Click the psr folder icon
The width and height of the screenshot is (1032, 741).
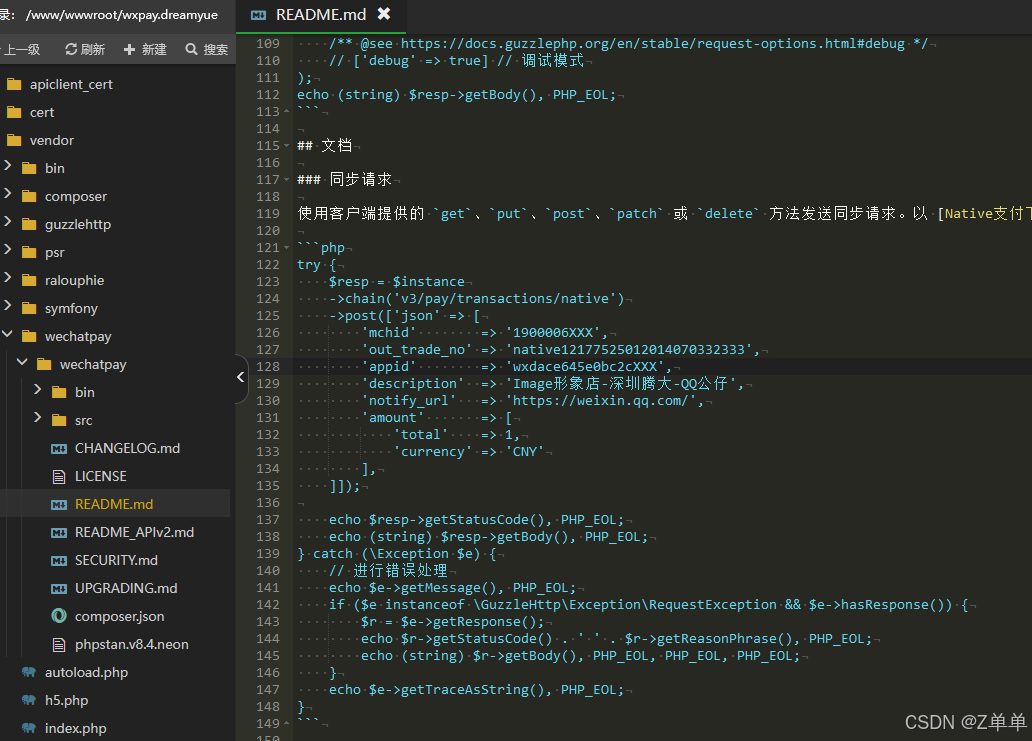pyautogui.click(x=29, y=252)
